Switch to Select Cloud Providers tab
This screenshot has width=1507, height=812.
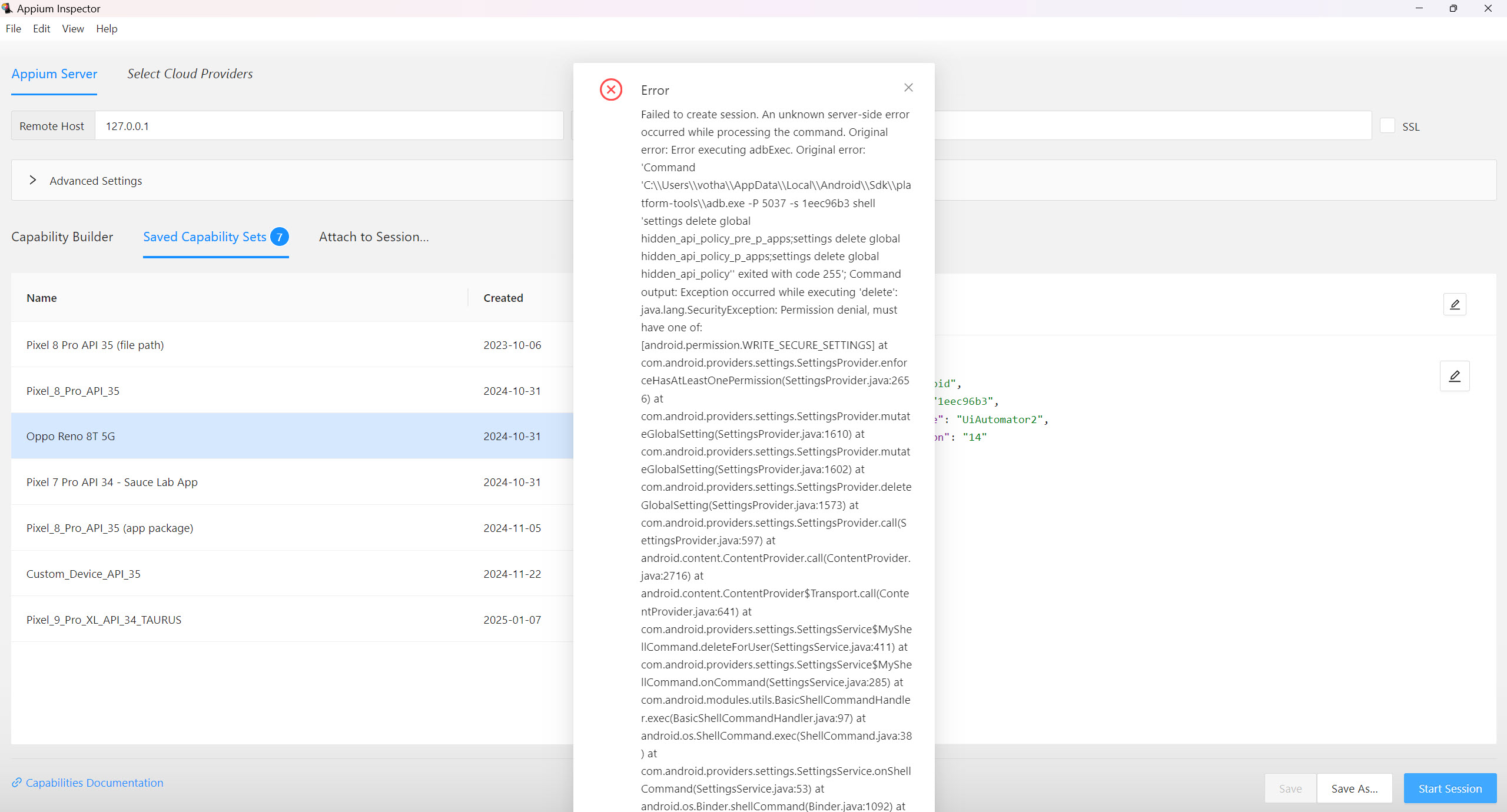point(190,74)
